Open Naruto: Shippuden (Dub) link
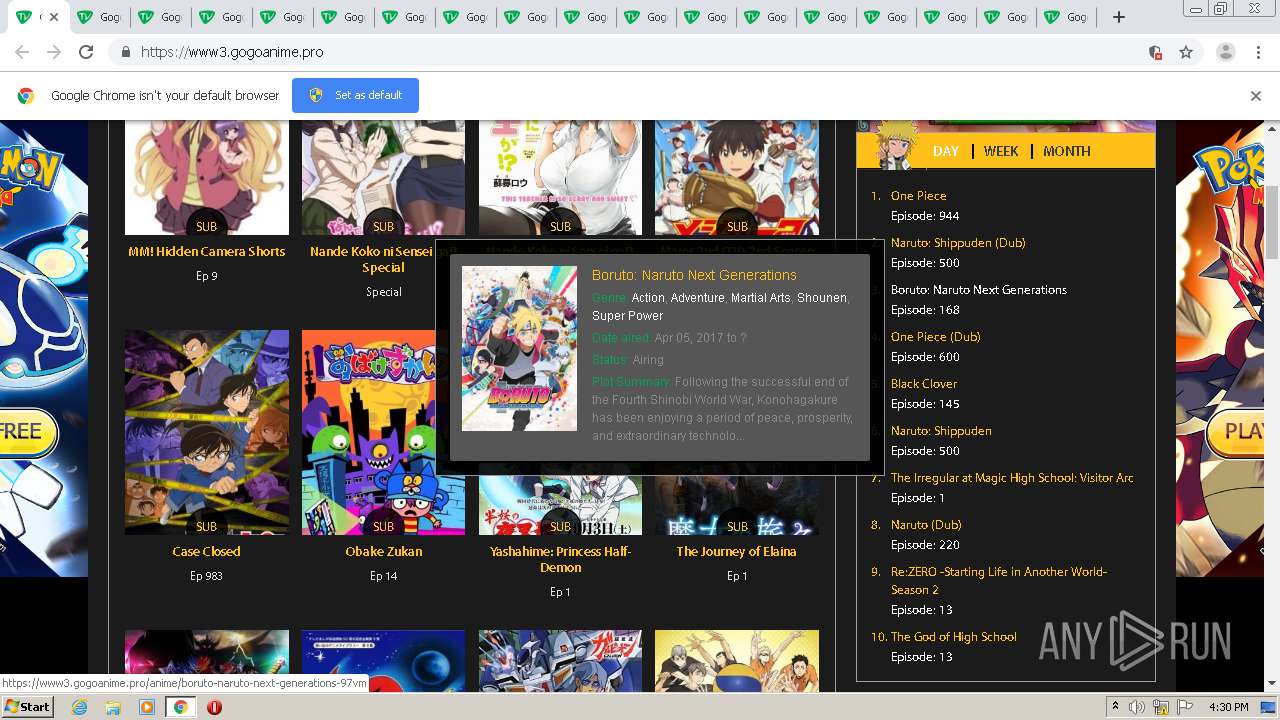 [958, 243]
